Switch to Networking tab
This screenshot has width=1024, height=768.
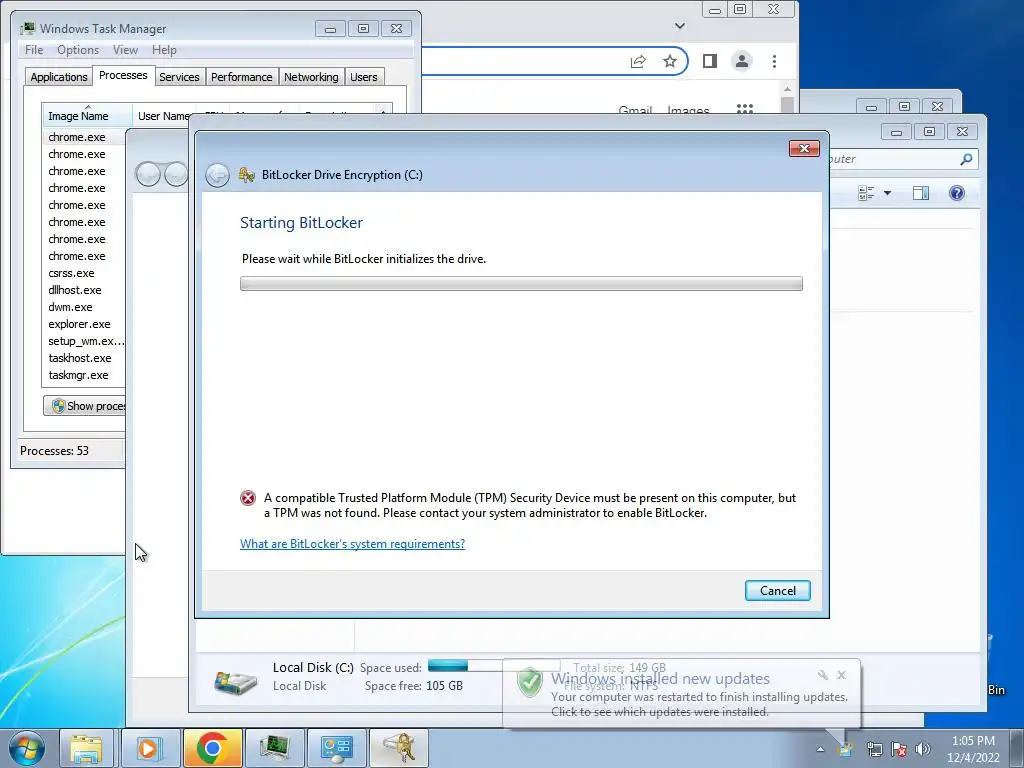[x=311, y=77]
